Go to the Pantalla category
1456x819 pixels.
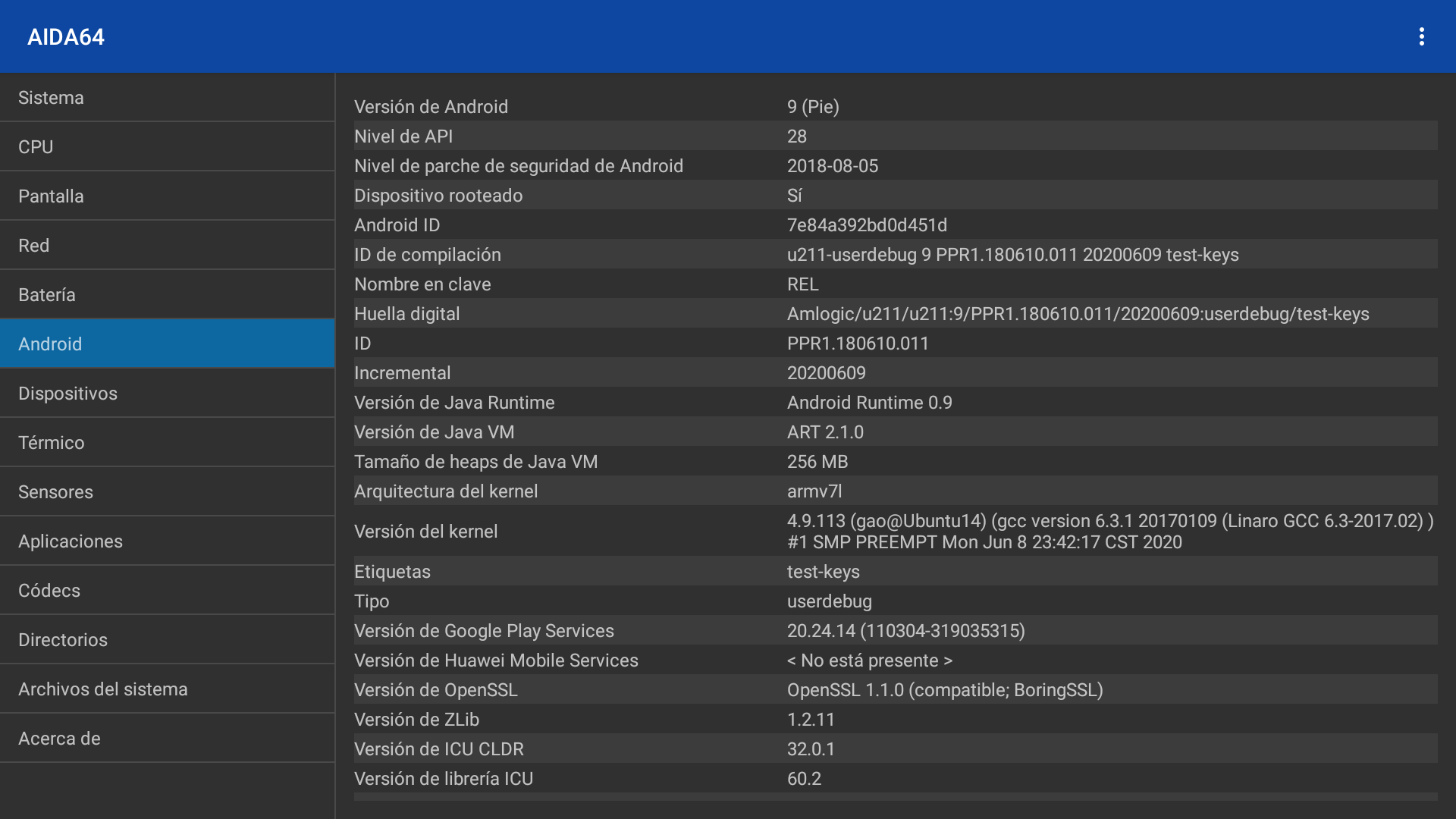167,196
